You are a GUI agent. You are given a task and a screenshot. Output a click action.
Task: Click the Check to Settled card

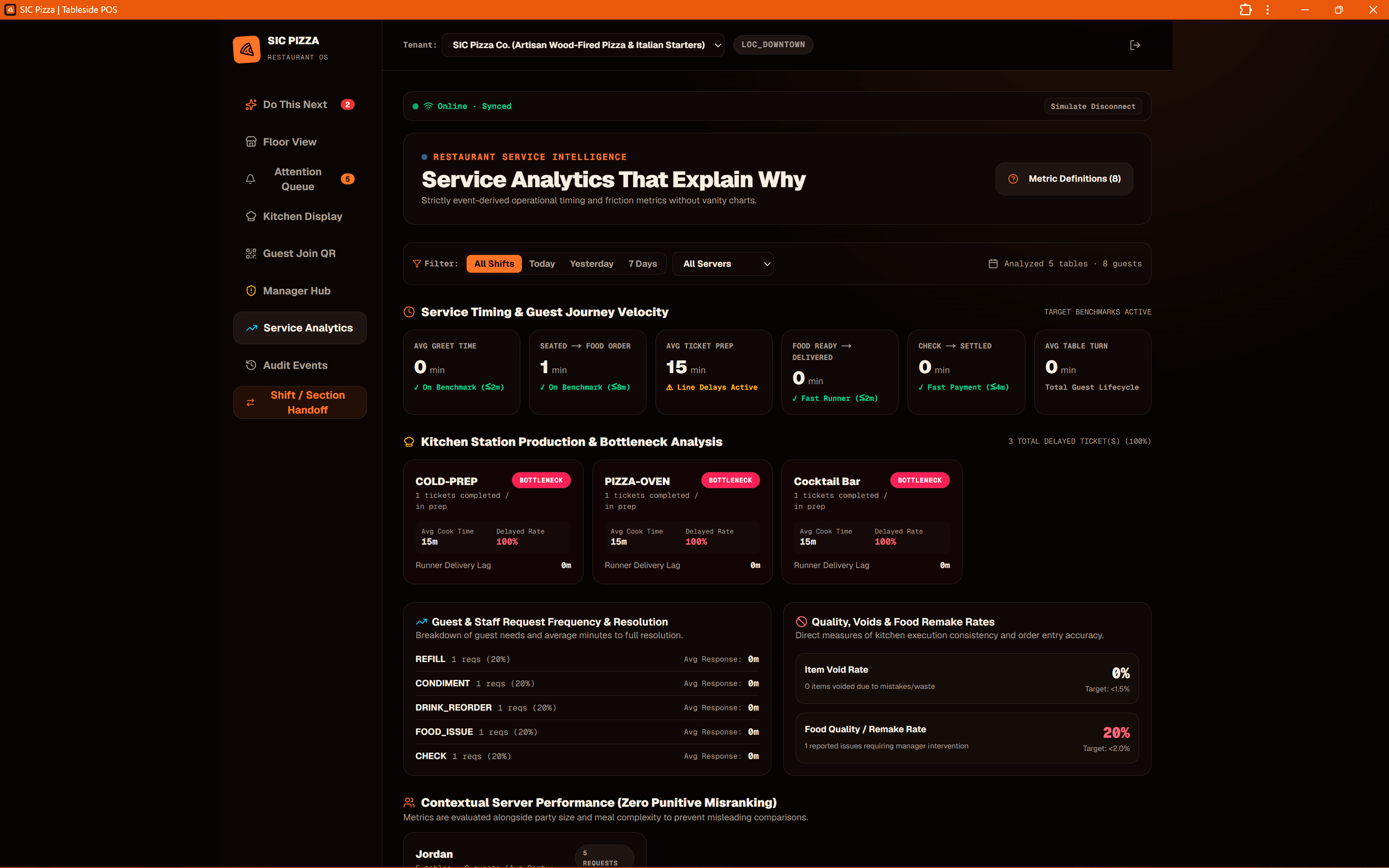(x=966, y=371)
